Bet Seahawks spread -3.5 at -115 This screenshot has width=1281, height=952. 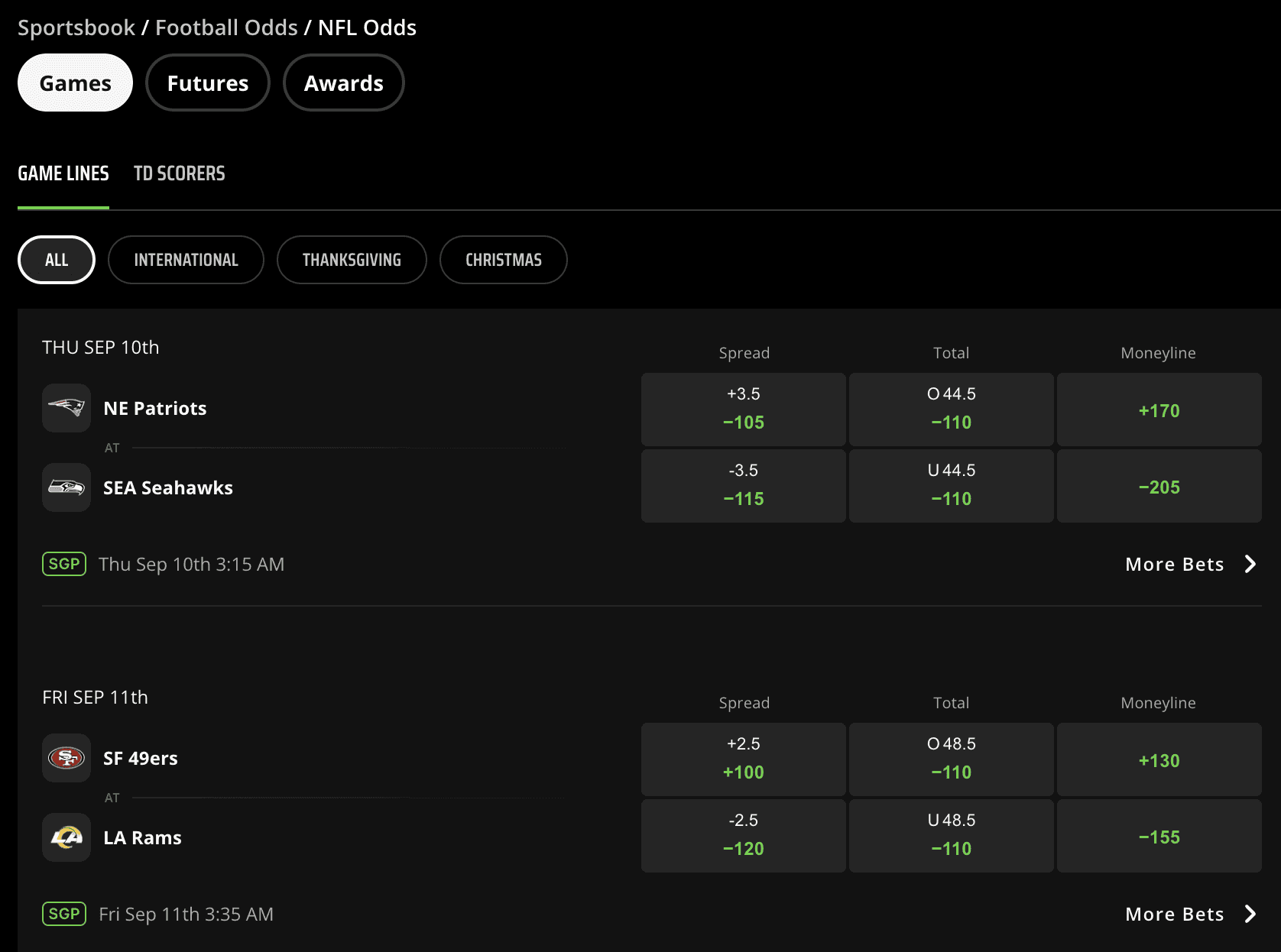tap(744, 486)
